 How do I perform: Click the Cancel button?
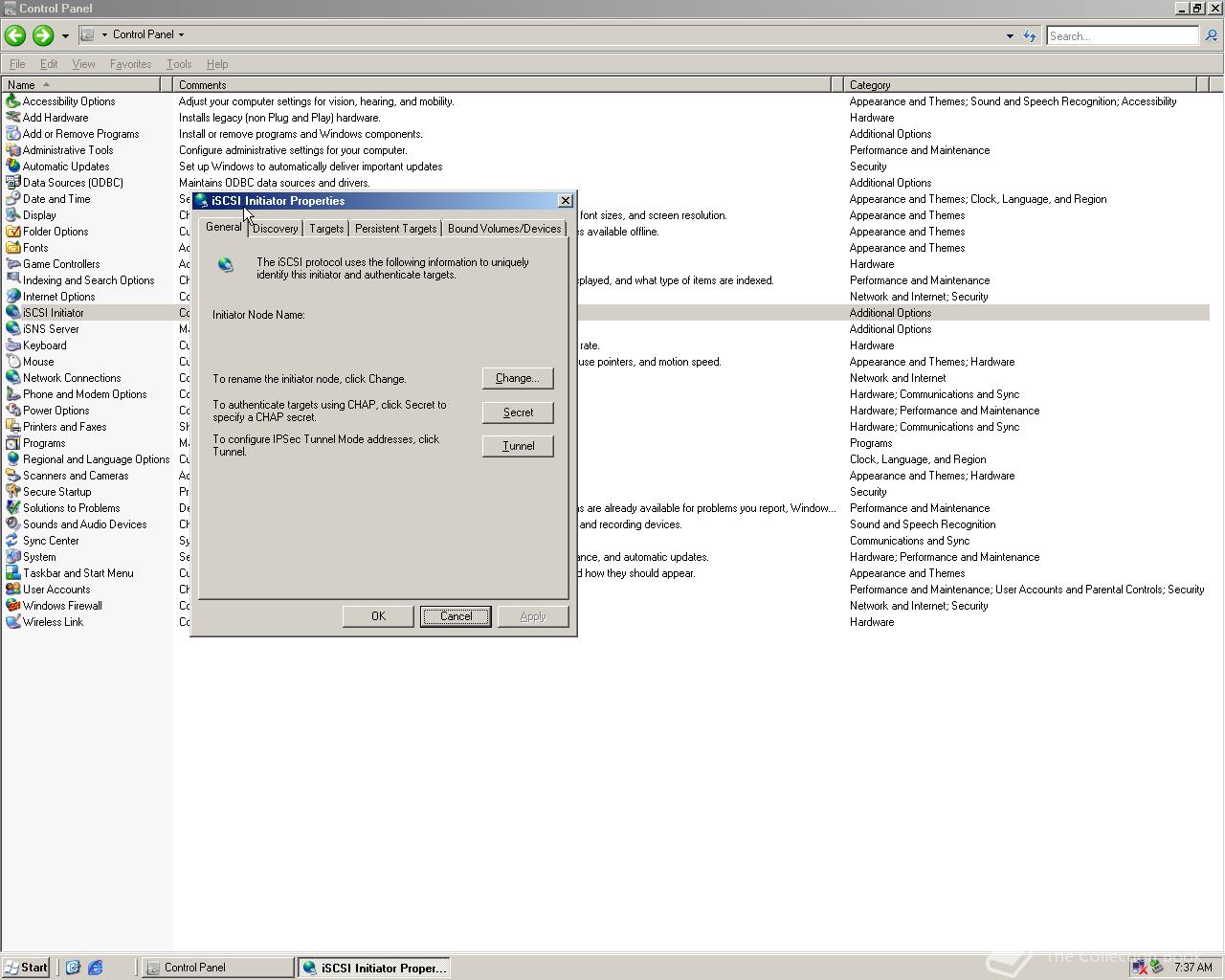tap(456, 616)
